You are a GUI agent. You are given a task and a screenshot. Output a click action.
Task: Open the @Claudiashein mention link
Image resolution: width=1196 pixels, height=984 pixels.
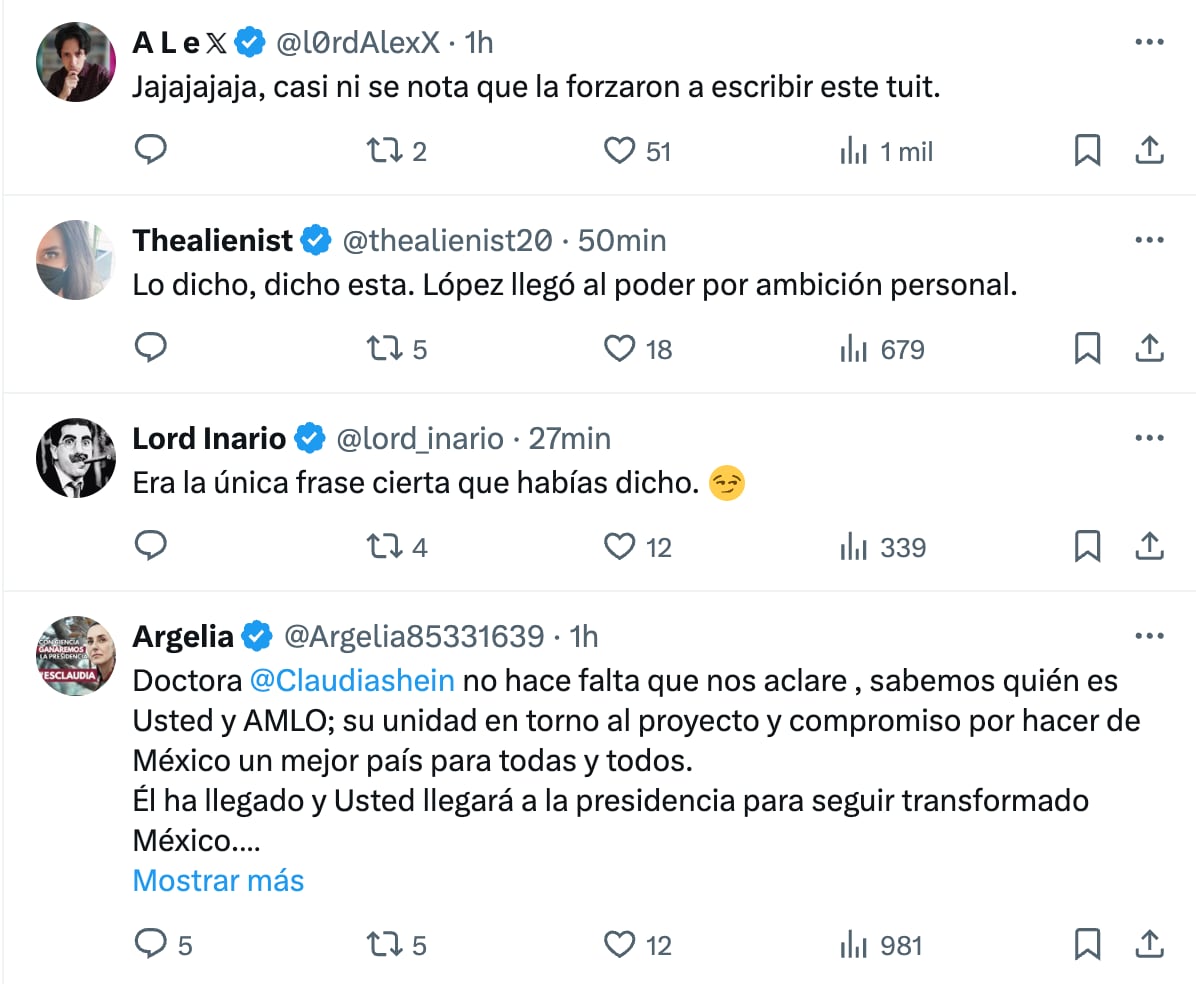pyautogui.click(x=351, y=680)
